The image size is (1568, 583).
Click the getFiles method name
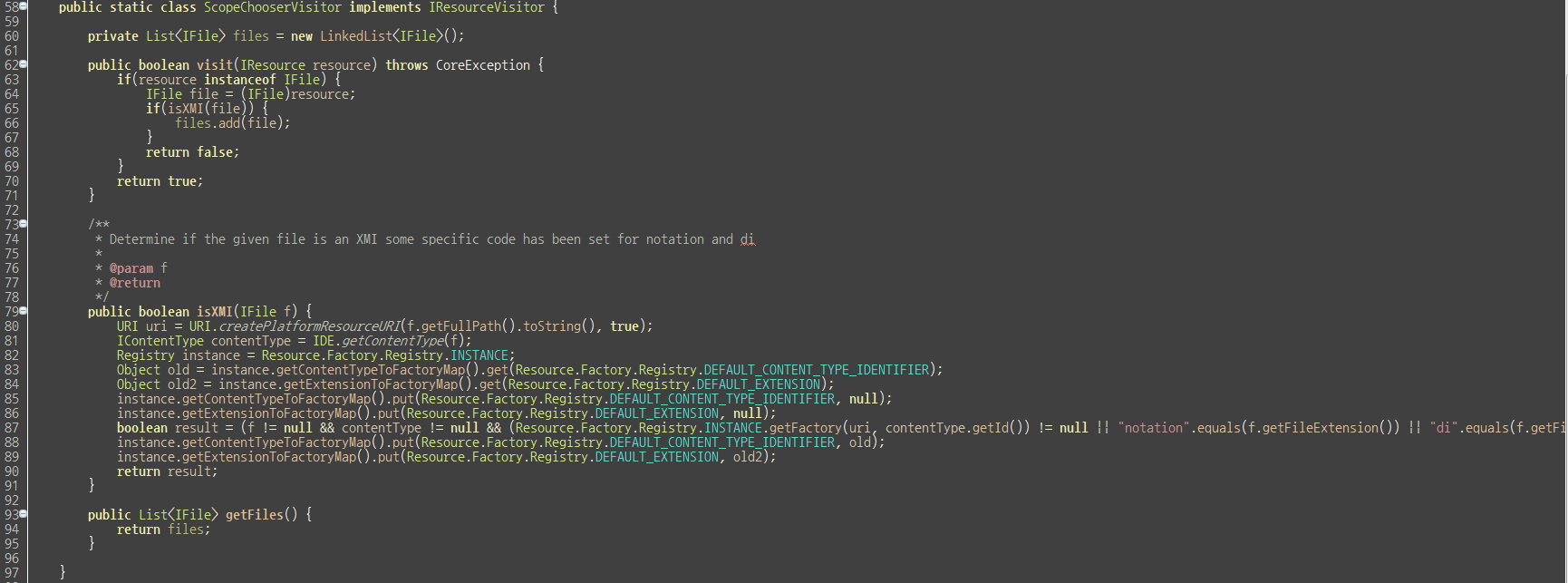(255, 515)
